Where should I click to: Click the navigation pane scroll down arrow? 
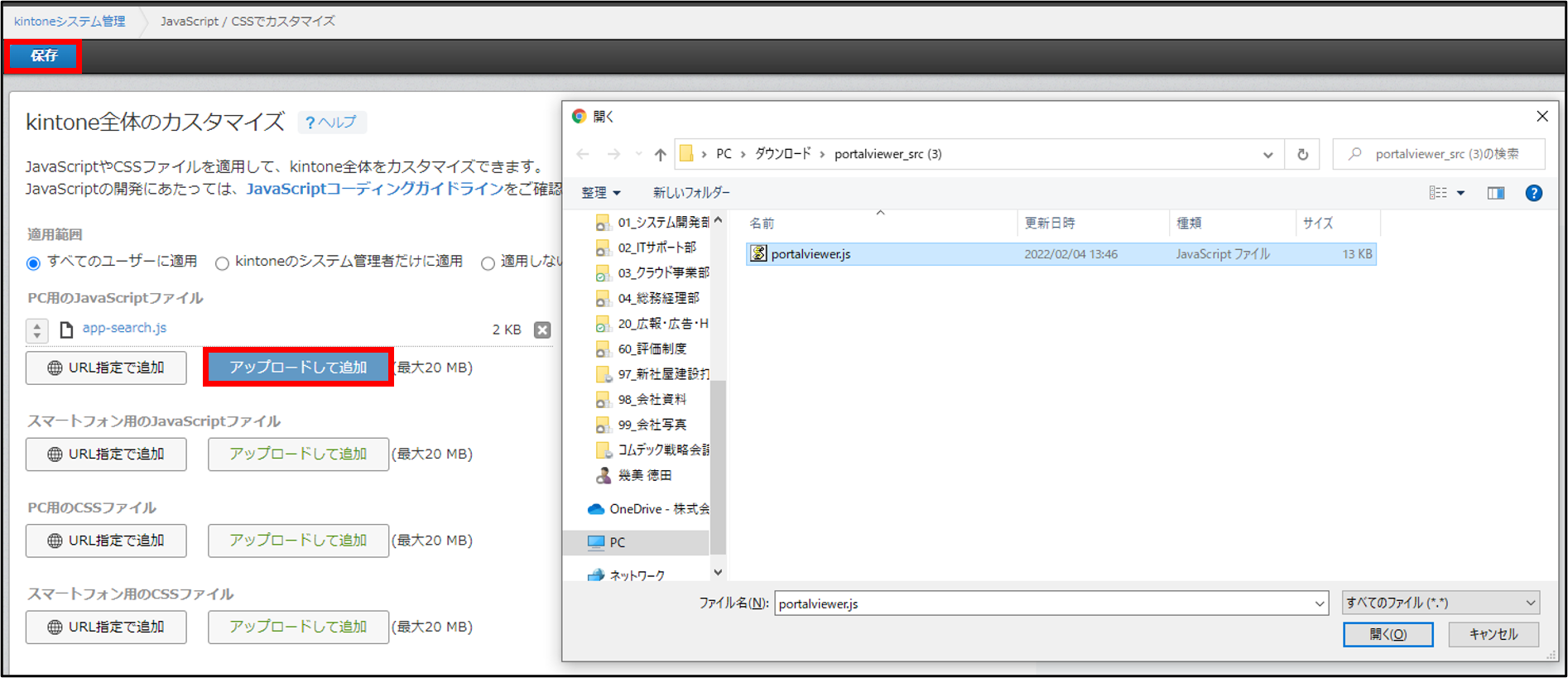718,572
